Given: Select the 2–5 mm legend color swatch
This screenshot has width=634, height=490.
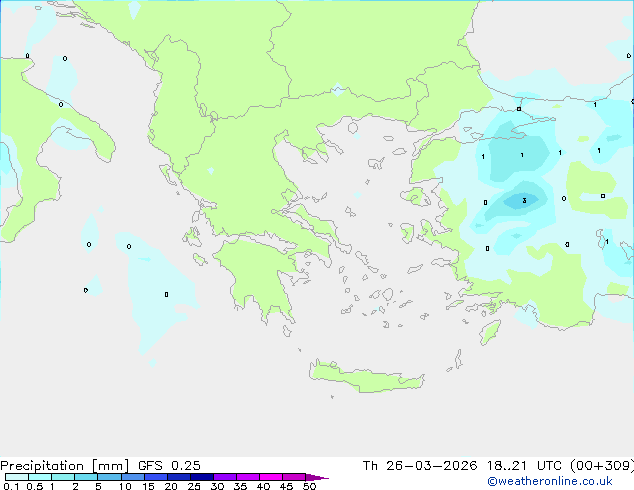Looking at the screenshot, I should click(86, 477).
